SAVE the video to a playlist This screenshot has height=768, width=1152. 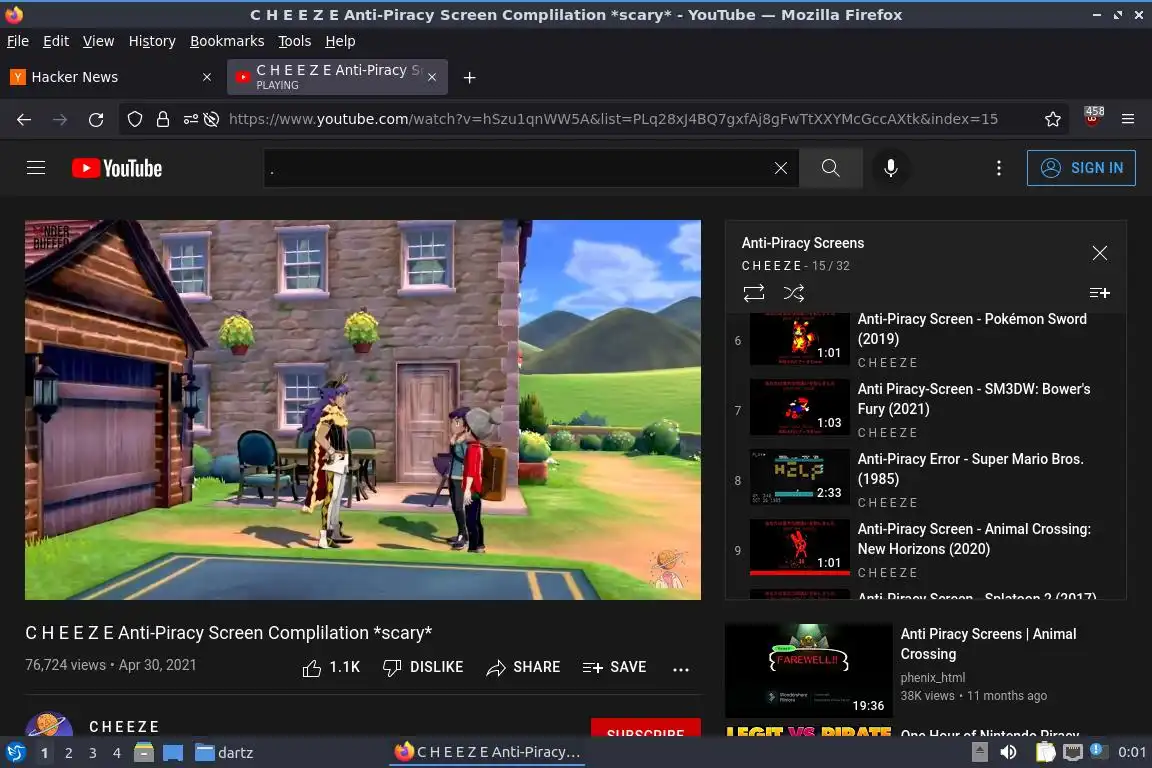(614, 667)
